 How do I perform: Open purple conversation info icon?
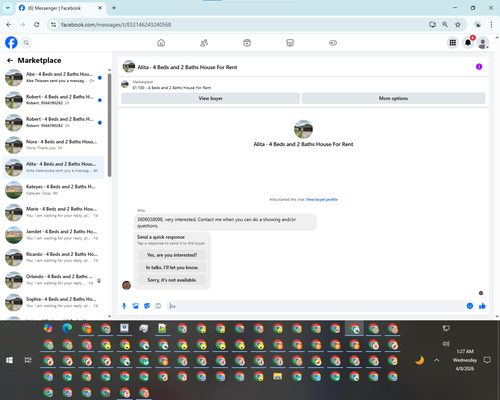479,67
